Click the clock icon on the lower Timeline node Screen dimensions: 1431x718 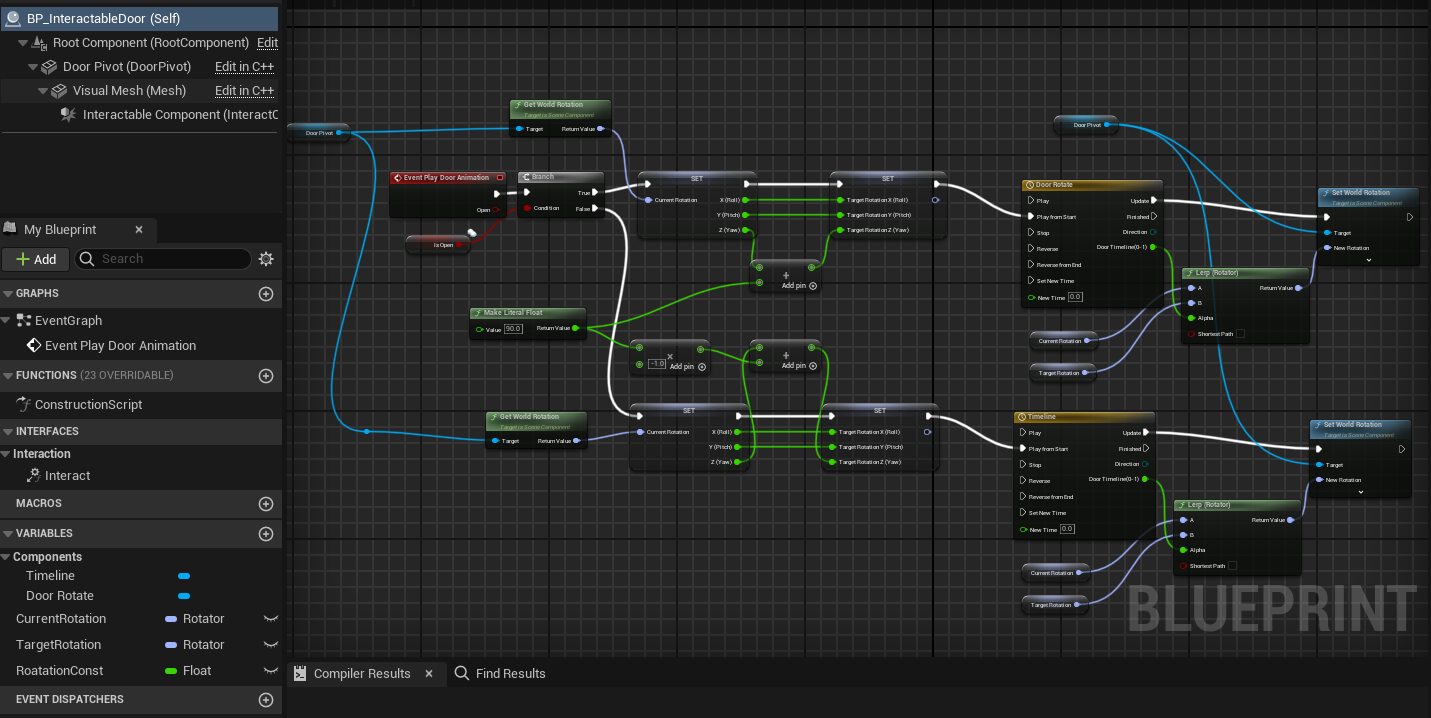coord(1021,417)
